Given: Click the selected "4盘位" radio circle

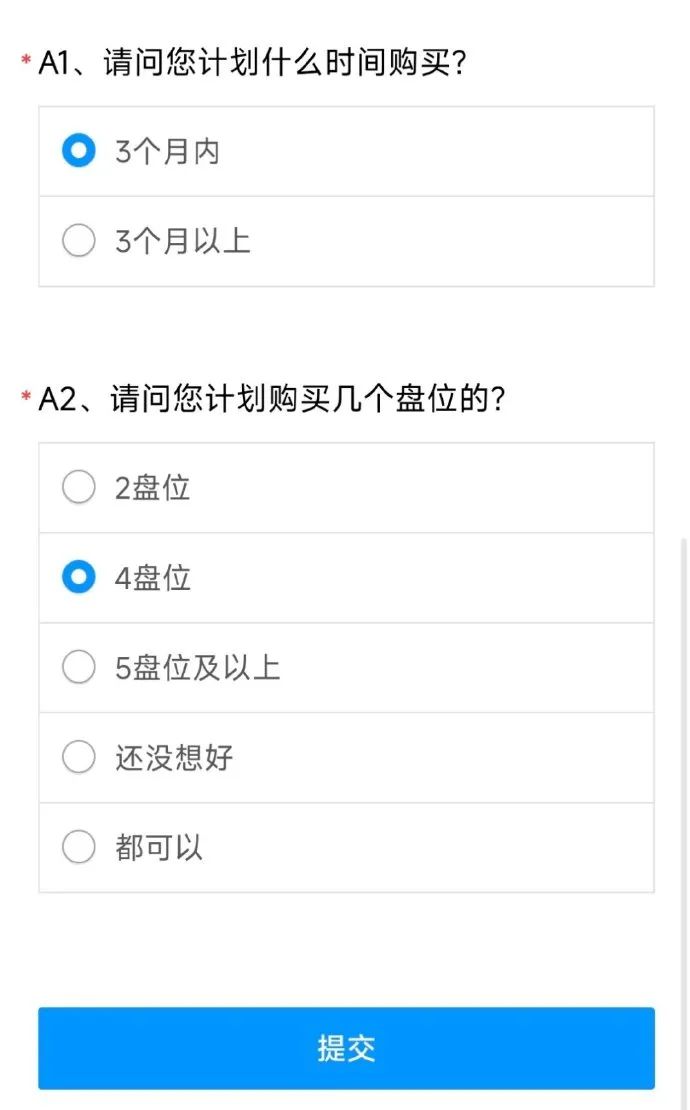Looking at the screenshot, I should [x=79, y=578].
